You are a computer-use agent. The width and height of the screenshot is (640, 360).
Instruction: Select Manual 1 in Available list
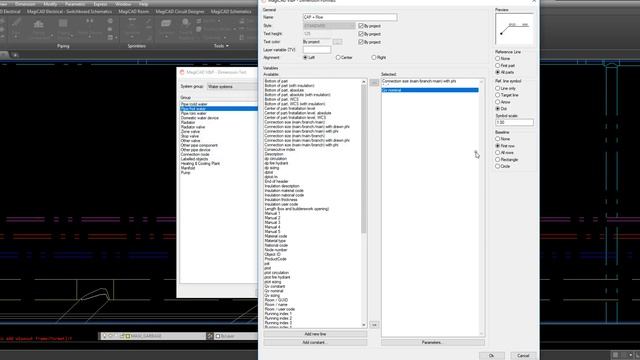(x=272, y=213)
